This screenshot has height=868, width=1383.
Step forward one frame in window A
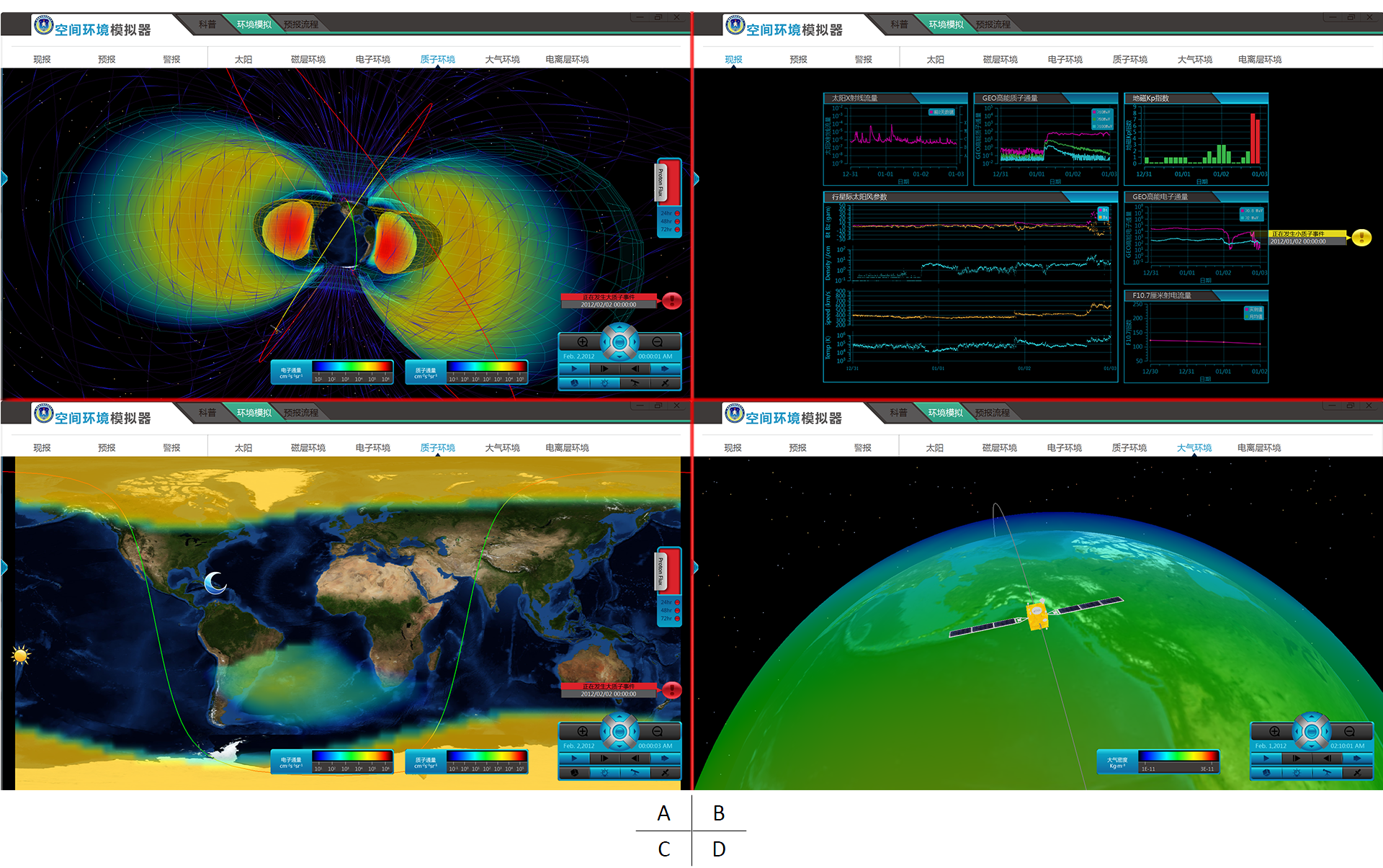point(604,369)
